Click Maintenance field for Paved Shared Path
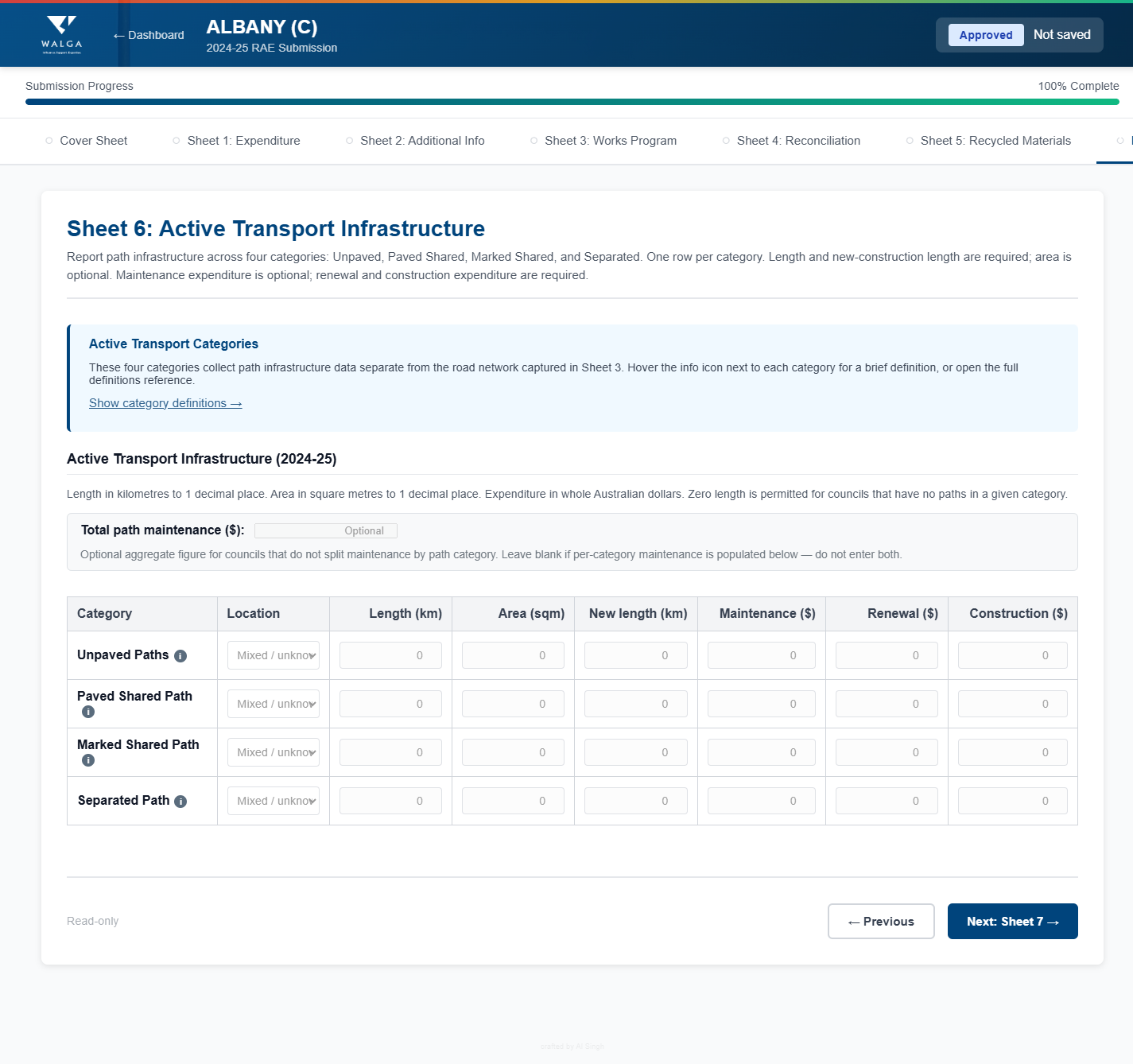The width and height of the screenshot is (1133, 1064). [762, 704]
